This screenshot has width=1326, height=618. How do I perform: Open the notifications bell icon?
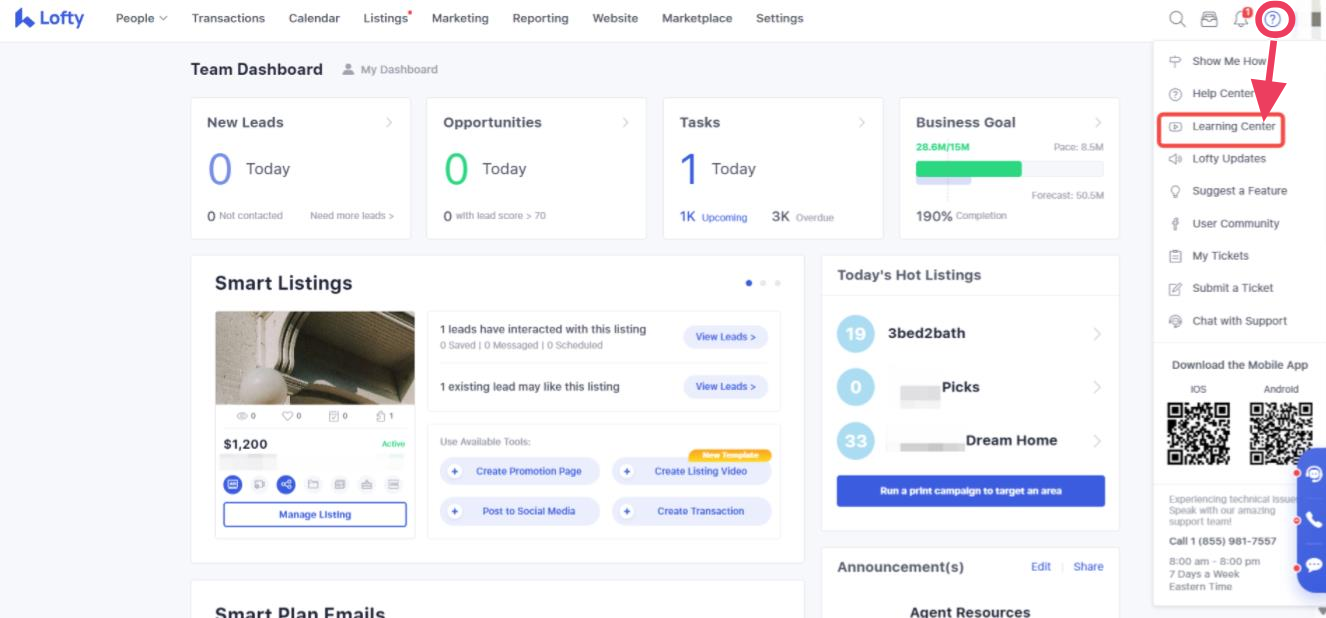point(1241,19)
